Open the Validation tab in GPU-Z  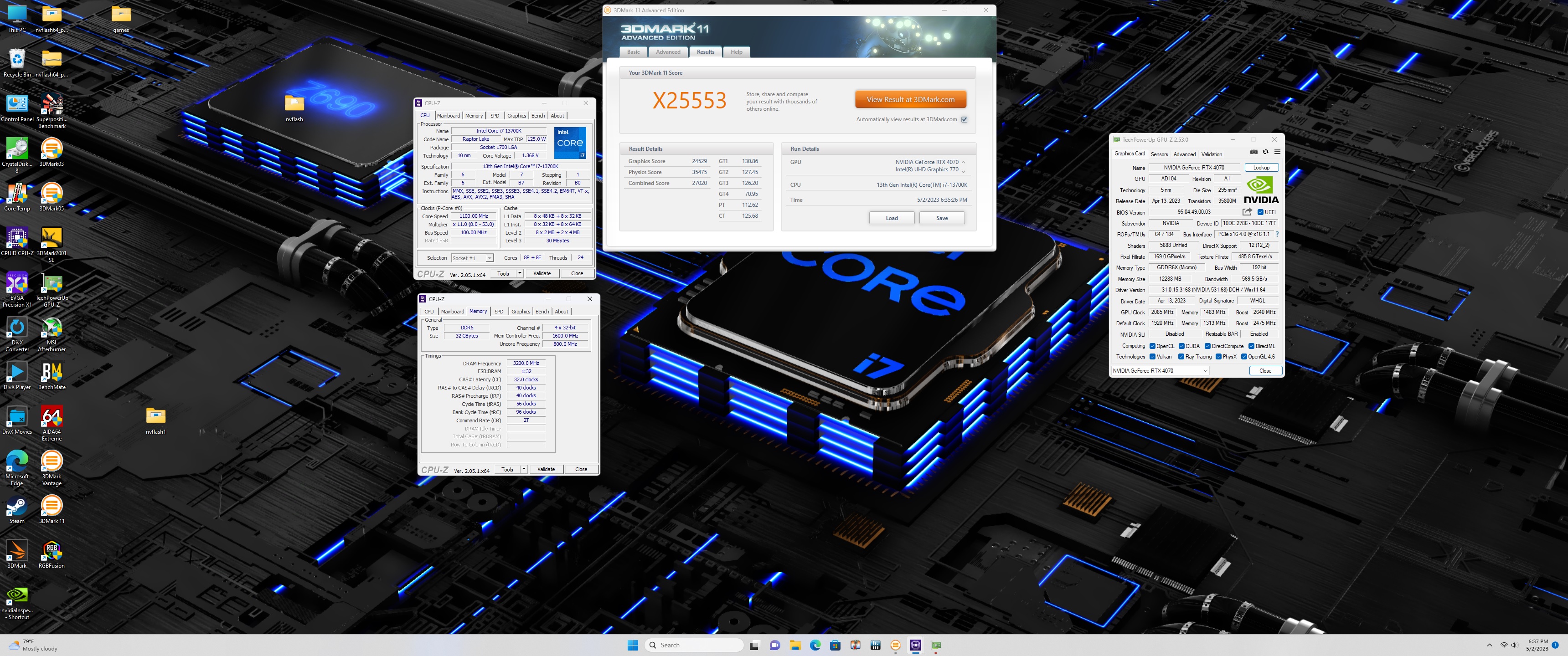[x=1211, y=154]
